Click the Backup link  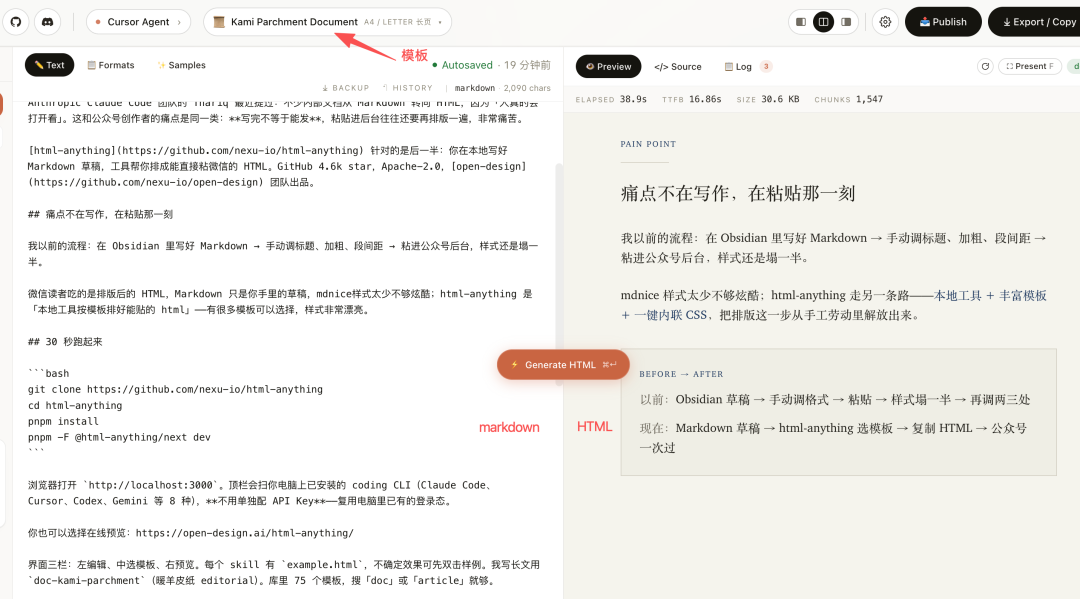coord(346,88)
